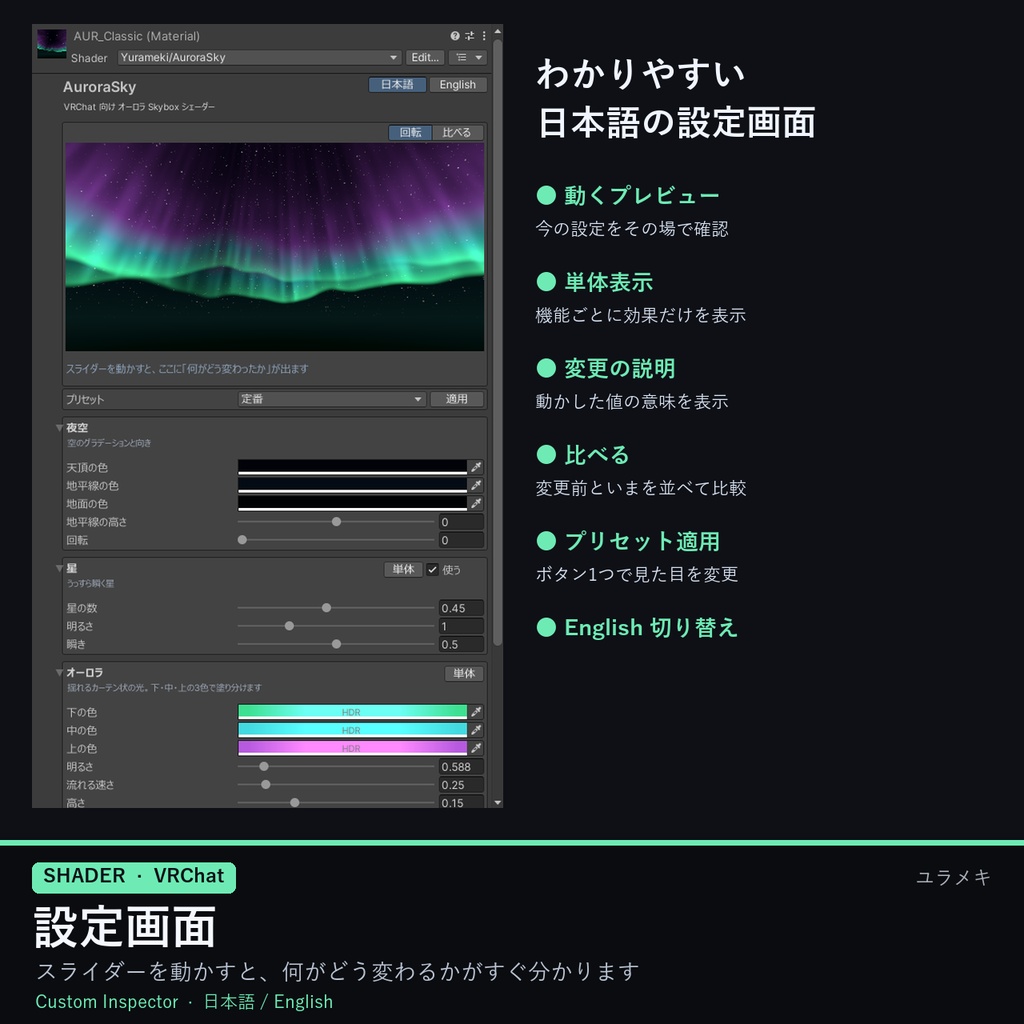Click the 星の数 slider
This screenshot has width=1024, height=1024.
336,608
